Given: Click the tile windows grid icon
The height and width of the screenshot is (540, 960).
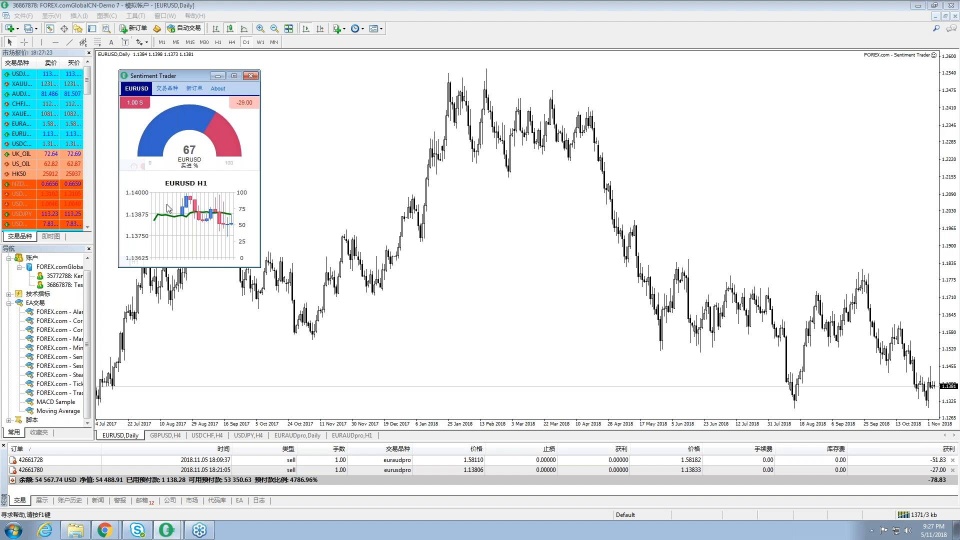Looking at the screenshot, I should click(288, 28).
